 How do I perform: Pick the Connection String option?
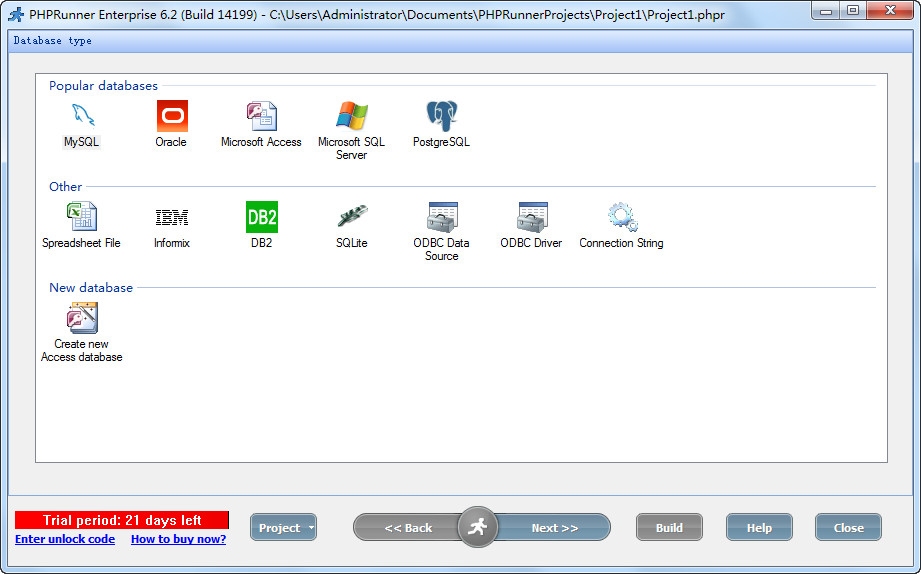(x=621, y=217)
